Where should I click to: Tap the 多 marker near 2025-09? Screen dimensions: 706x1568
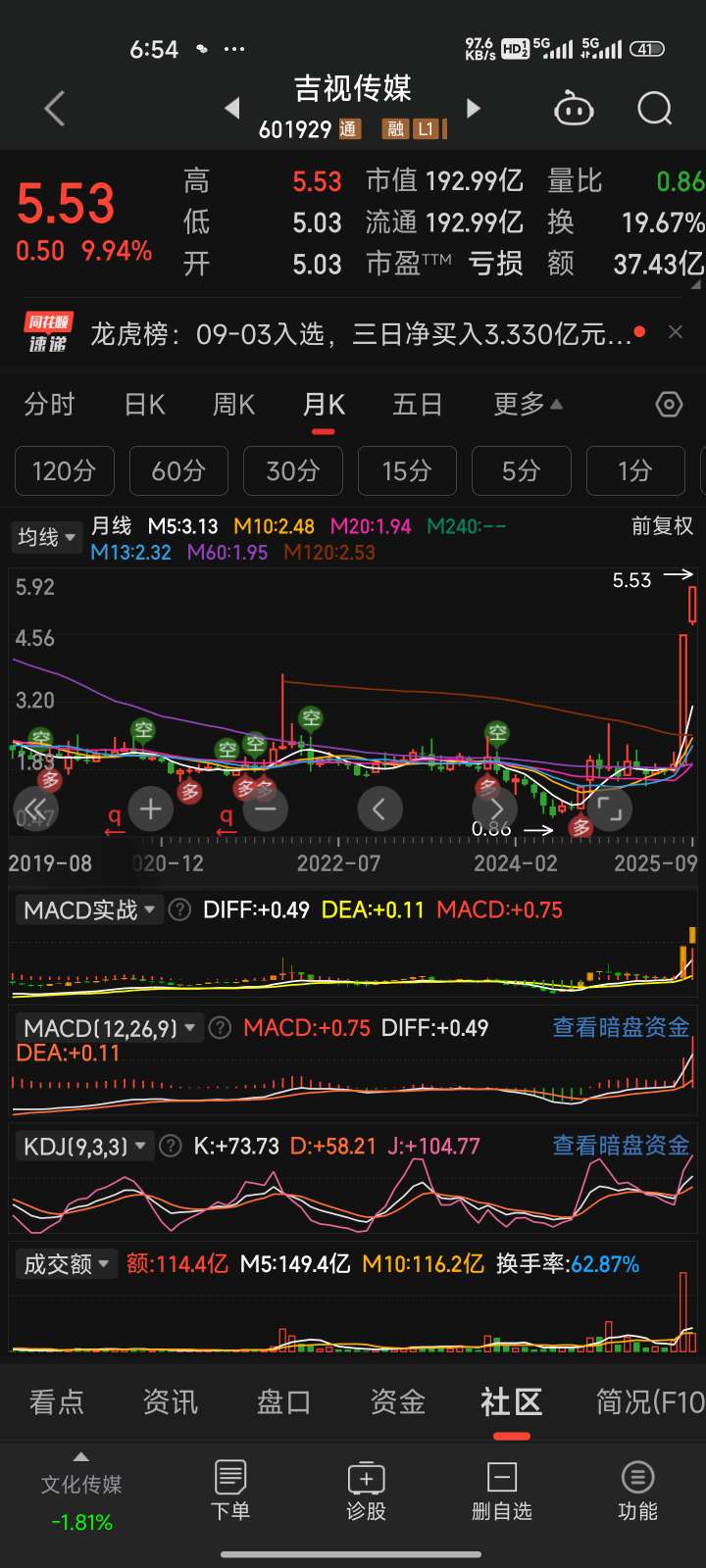tap(581, 828)
